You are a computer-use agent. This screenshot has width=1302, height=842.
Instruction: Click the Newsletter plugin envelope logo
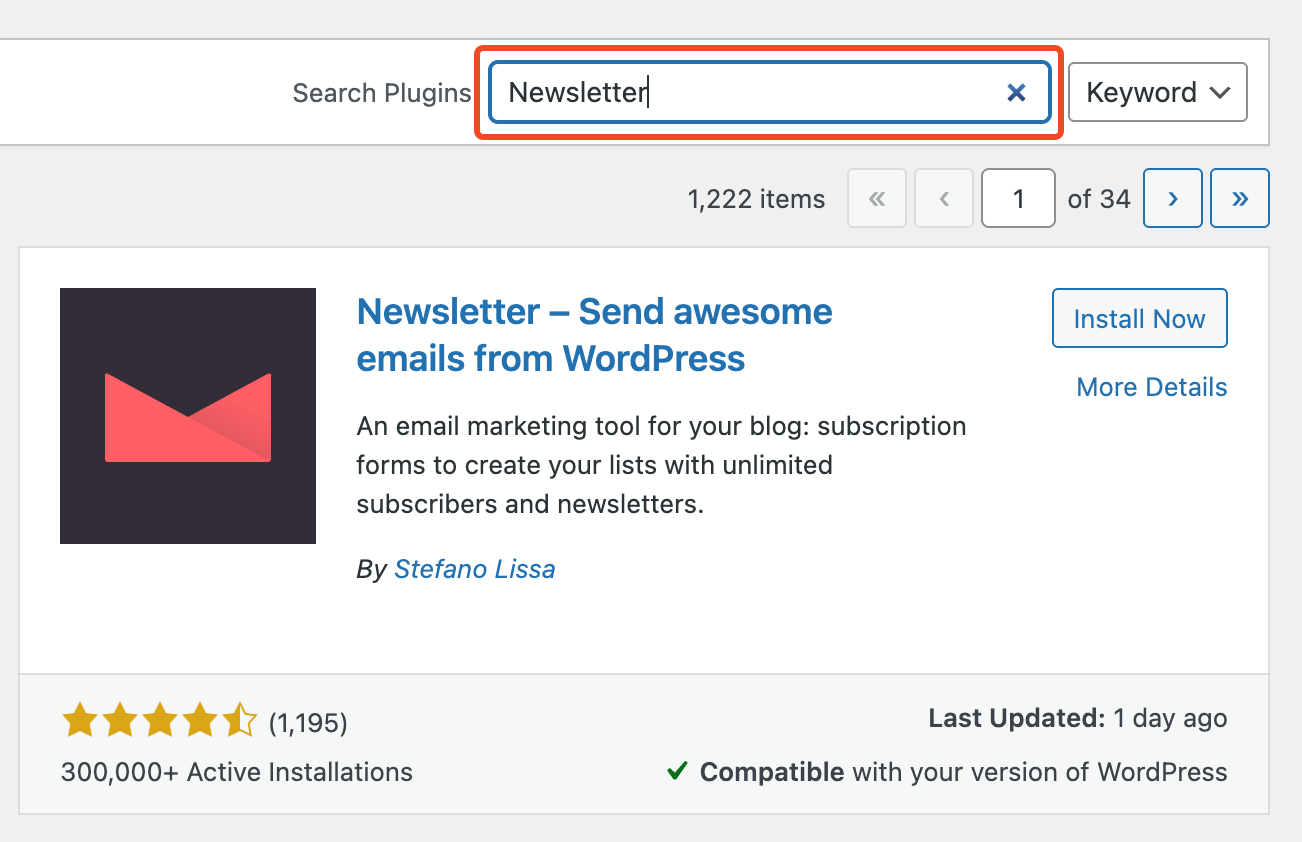coord(187,416)
